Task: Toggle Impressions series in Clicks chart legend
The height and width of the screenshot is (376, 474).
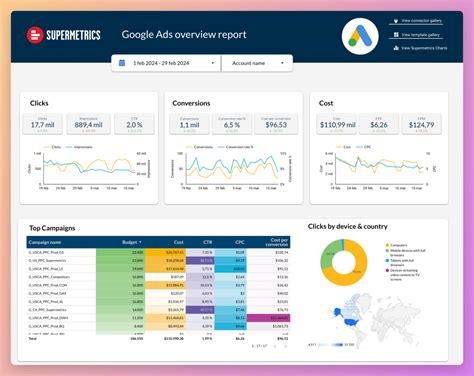Action: click(79, 147)
